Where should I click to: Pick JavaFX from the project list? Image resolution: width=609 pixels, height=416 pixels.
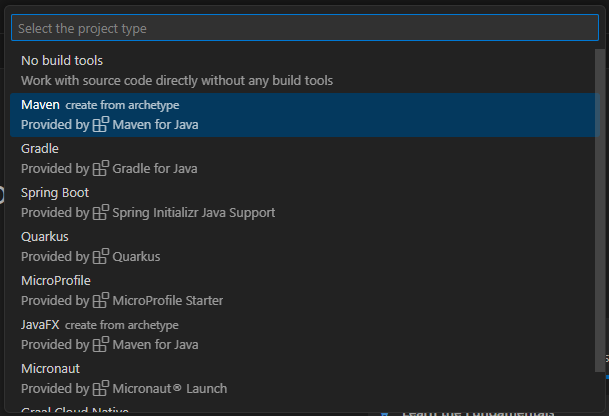coord(40,324)
